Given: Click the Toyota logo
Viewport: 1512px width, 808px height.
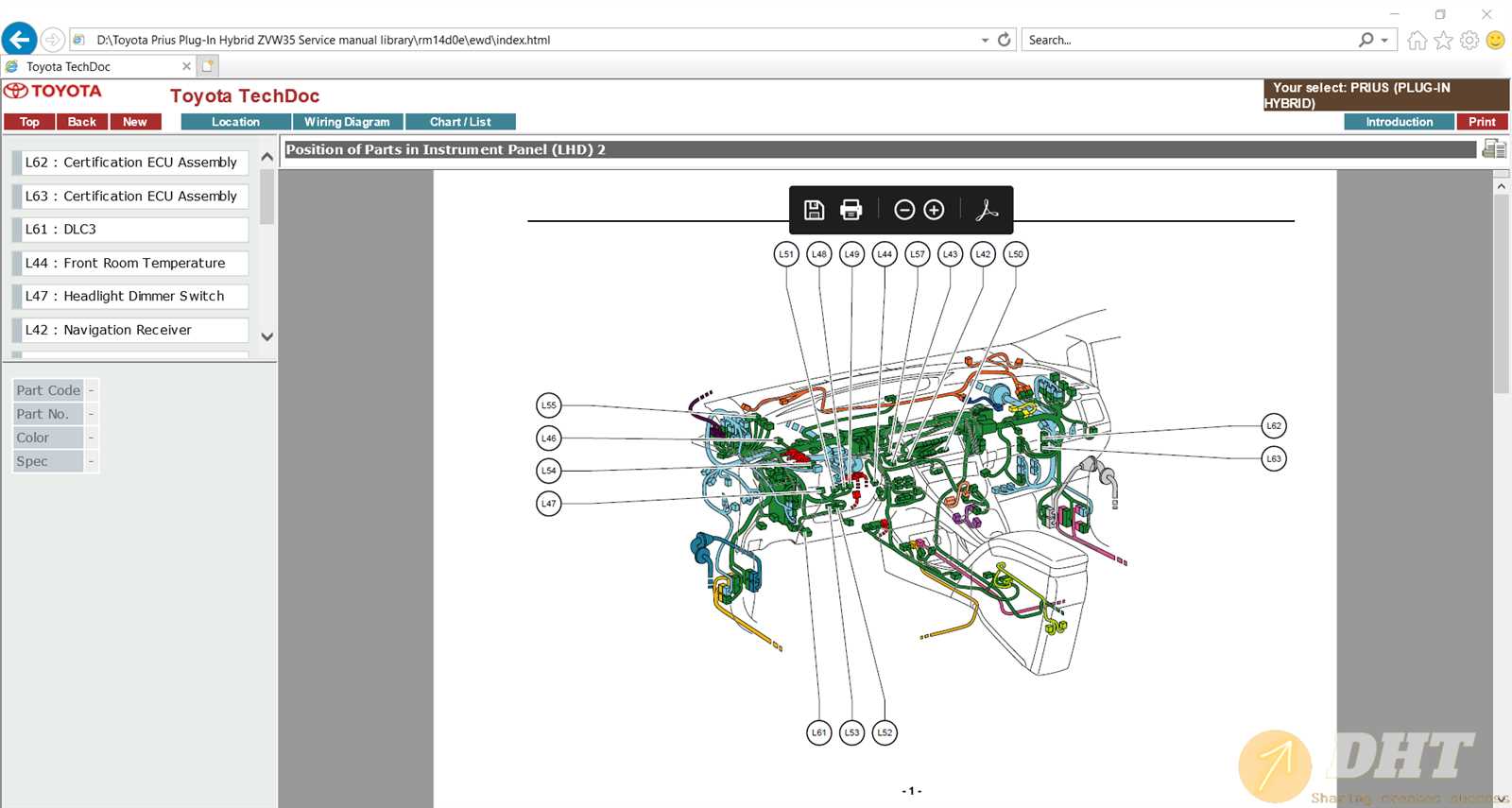Looking at the screenshot, I should 53,91.
